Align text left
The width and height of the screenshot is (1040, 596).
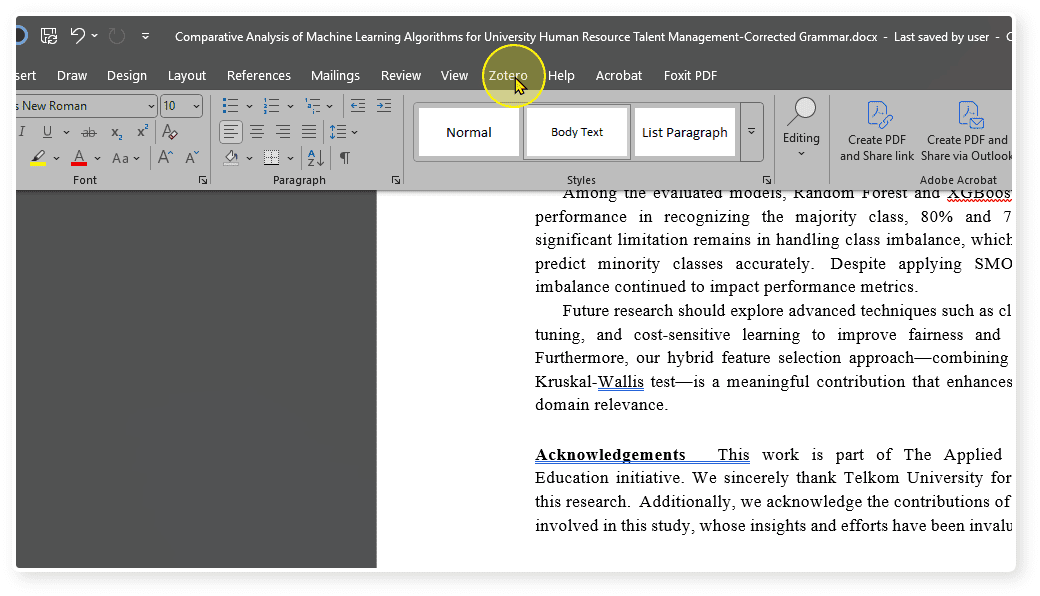(x=231, y=132)
